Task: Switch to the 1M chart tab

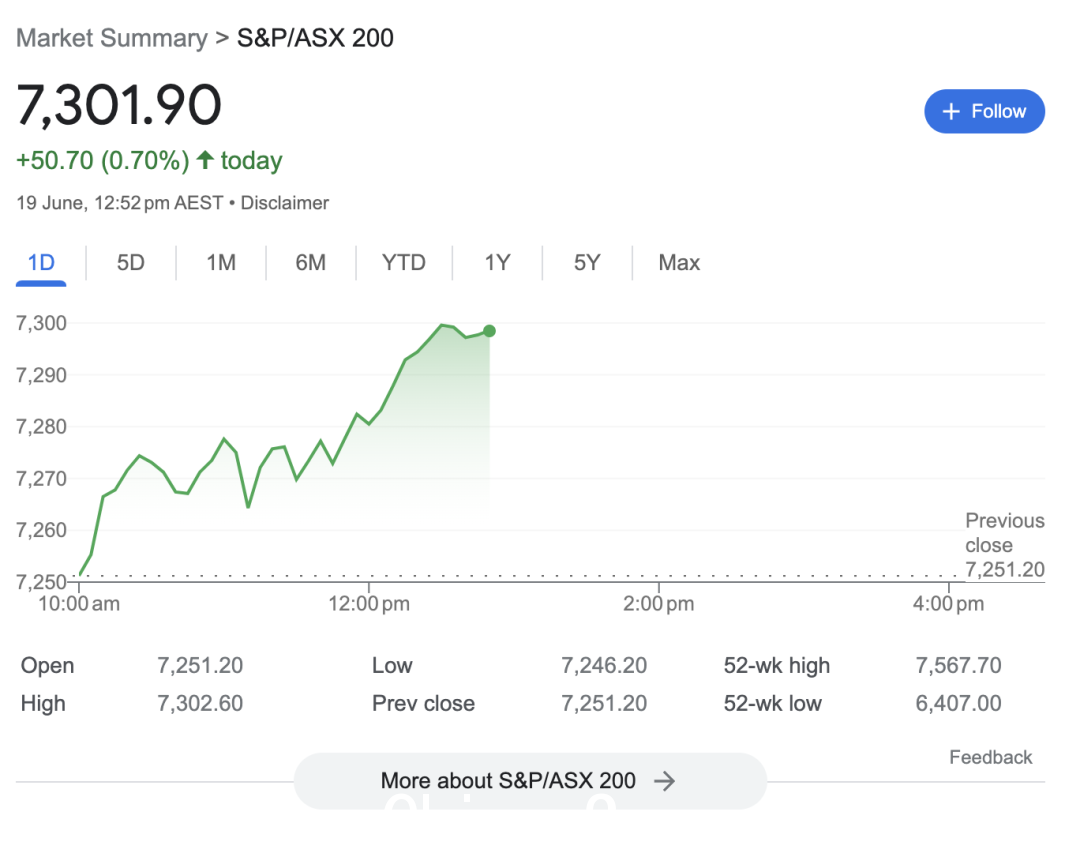Action: pos(221,263)
